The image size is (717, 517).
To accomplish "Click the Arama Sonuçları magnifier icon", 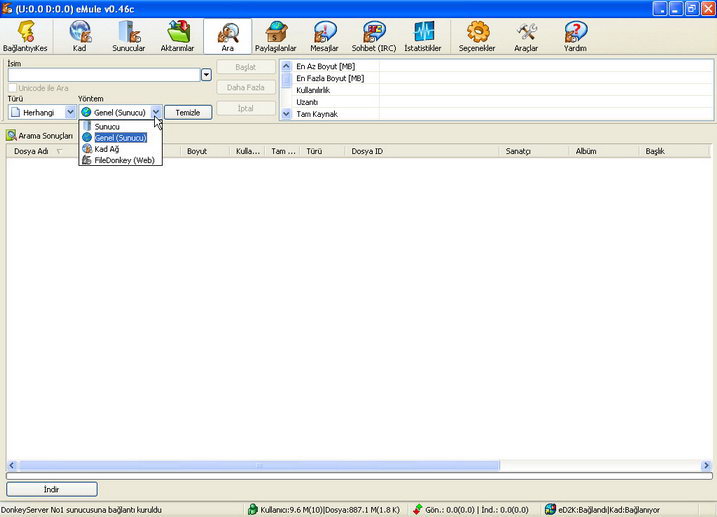I will [11, 135].
